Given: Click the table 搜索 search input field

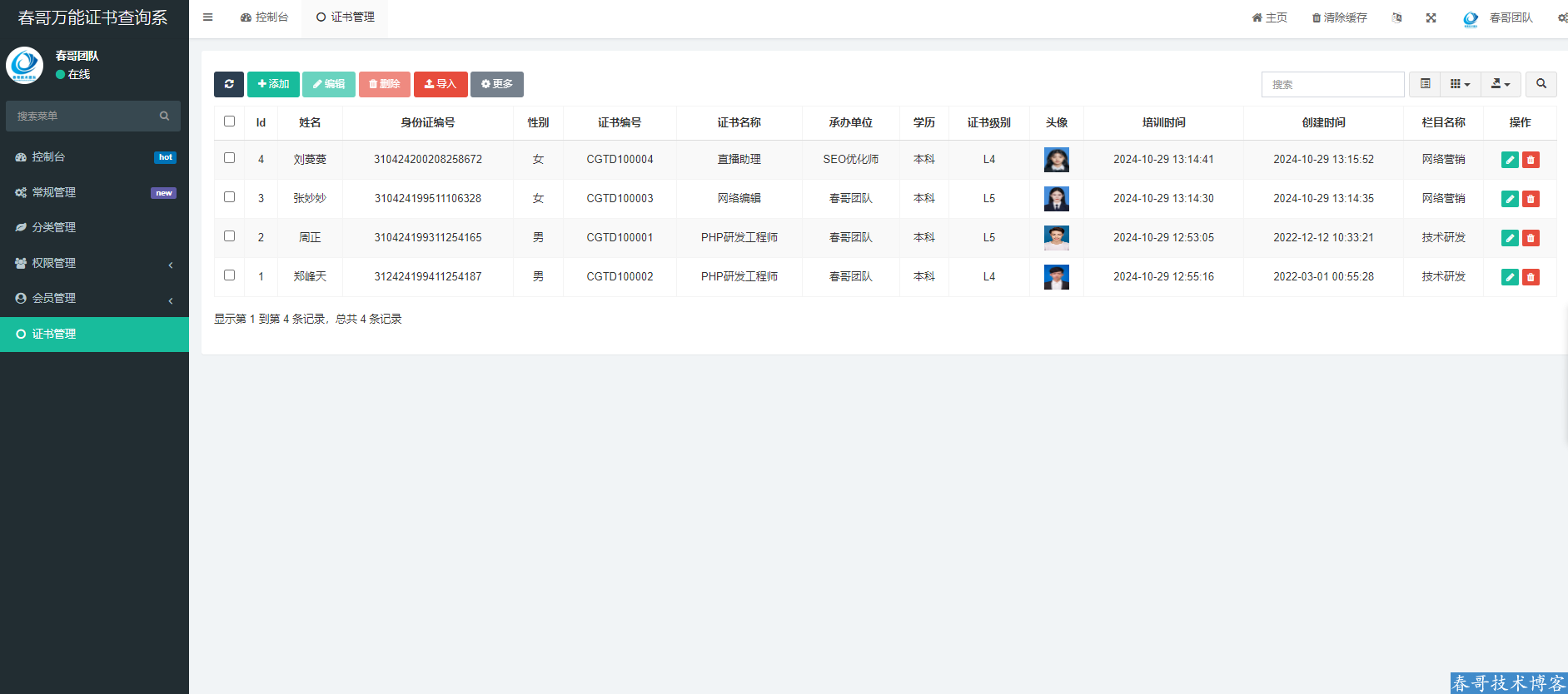Looking at the screenshot, I should (x=1332, y=84).
